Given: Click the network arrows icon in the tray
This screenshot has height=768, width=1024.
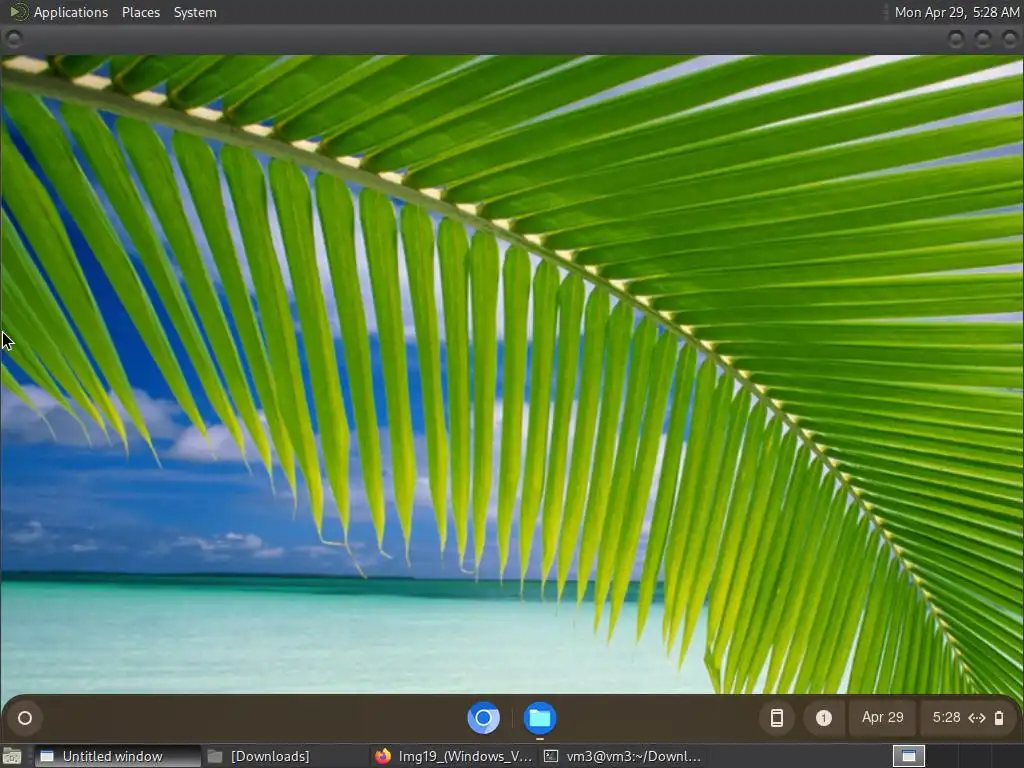Looking at the screenshot, I should point(976,718).
